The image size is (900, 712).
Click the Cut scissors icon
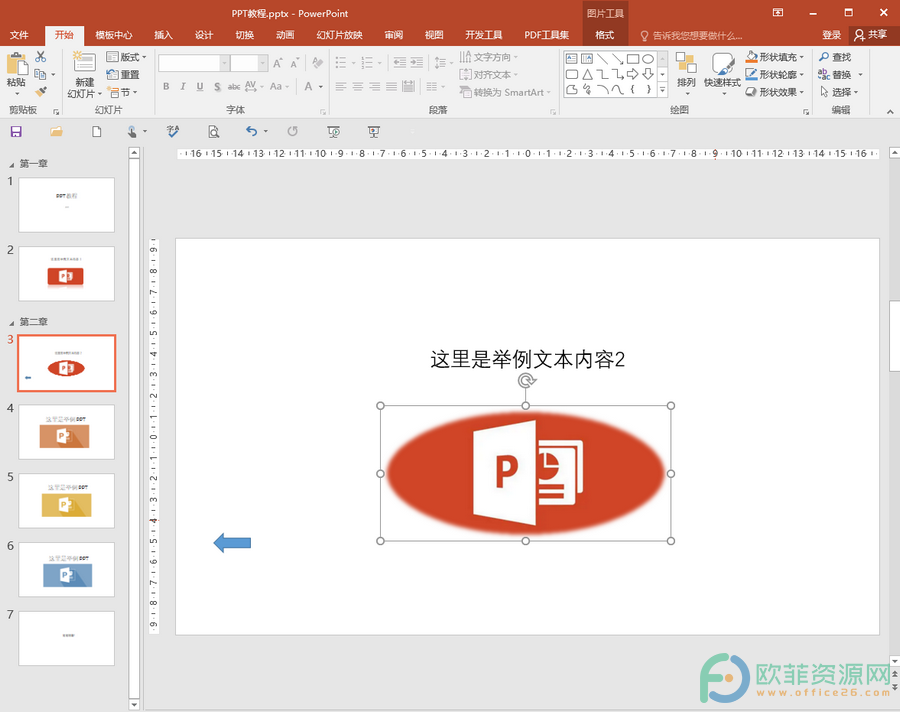point(40,57)
